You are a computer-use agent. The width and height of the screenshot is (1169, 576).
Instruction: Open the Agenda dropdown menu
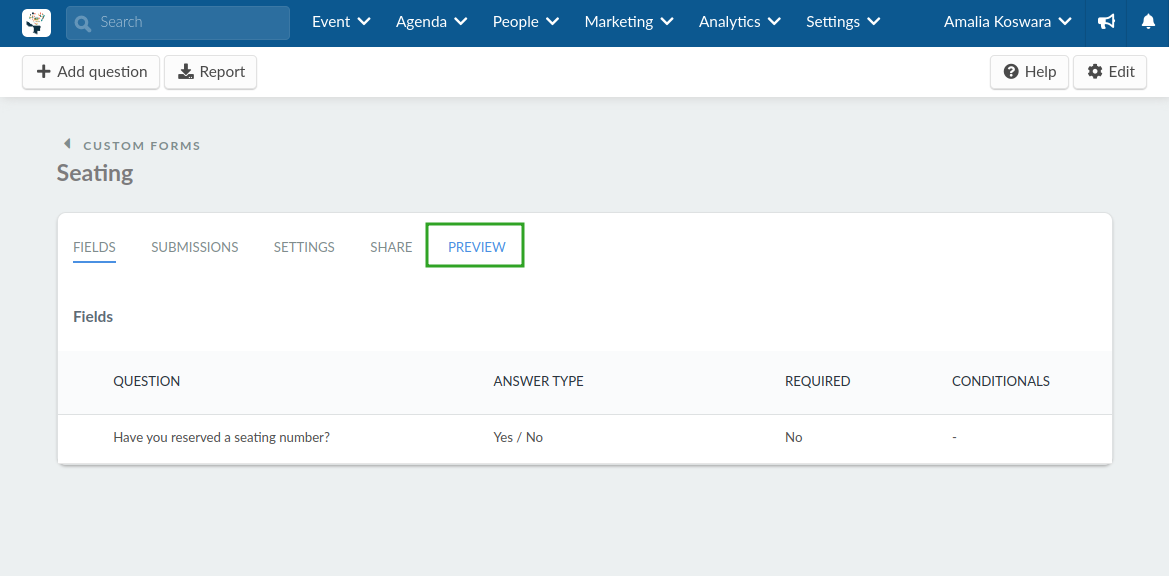pyautogui.click(x=431, y=22)
